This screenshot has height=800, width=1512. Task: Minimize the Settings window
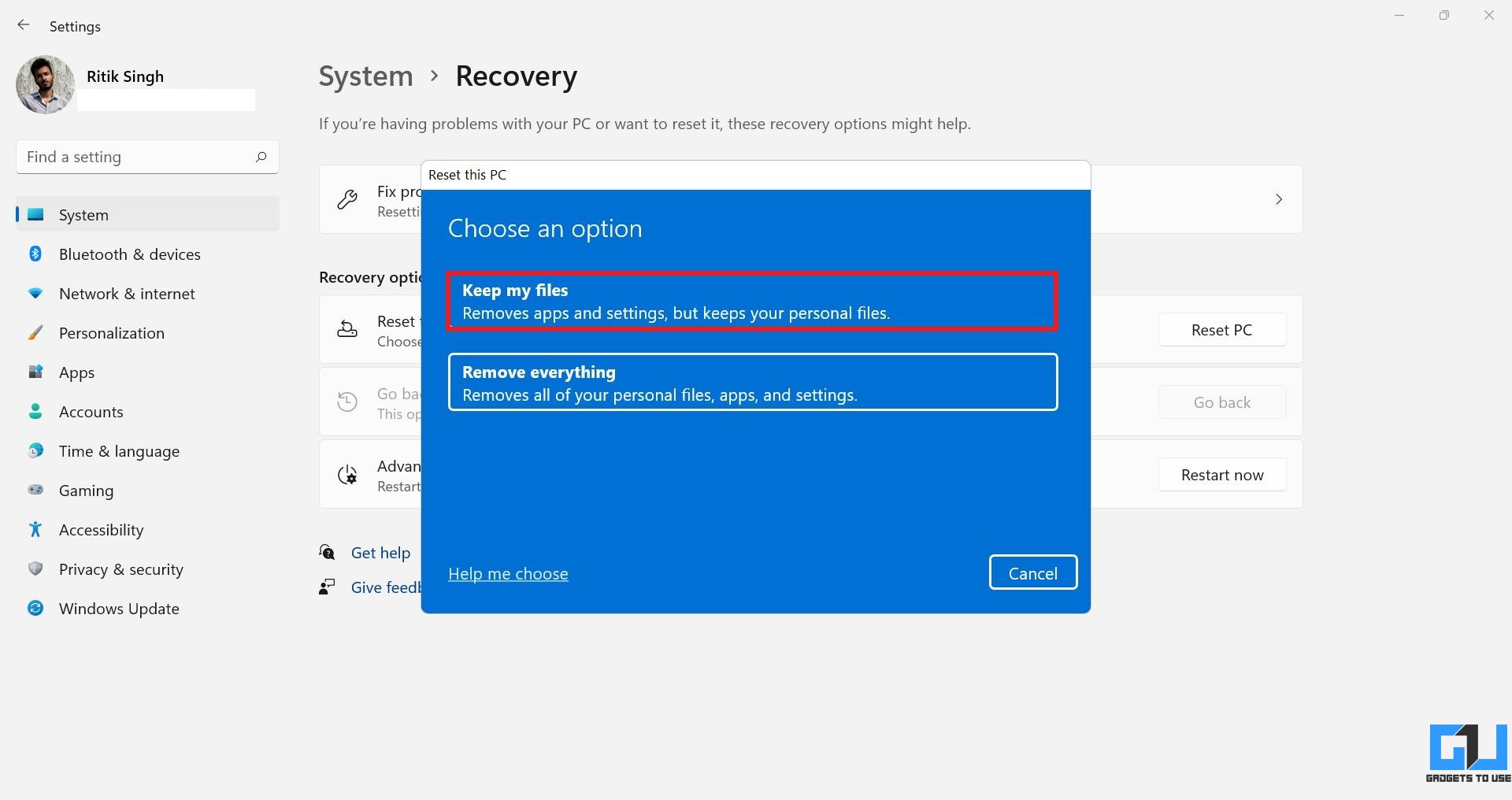(1399, 15)
